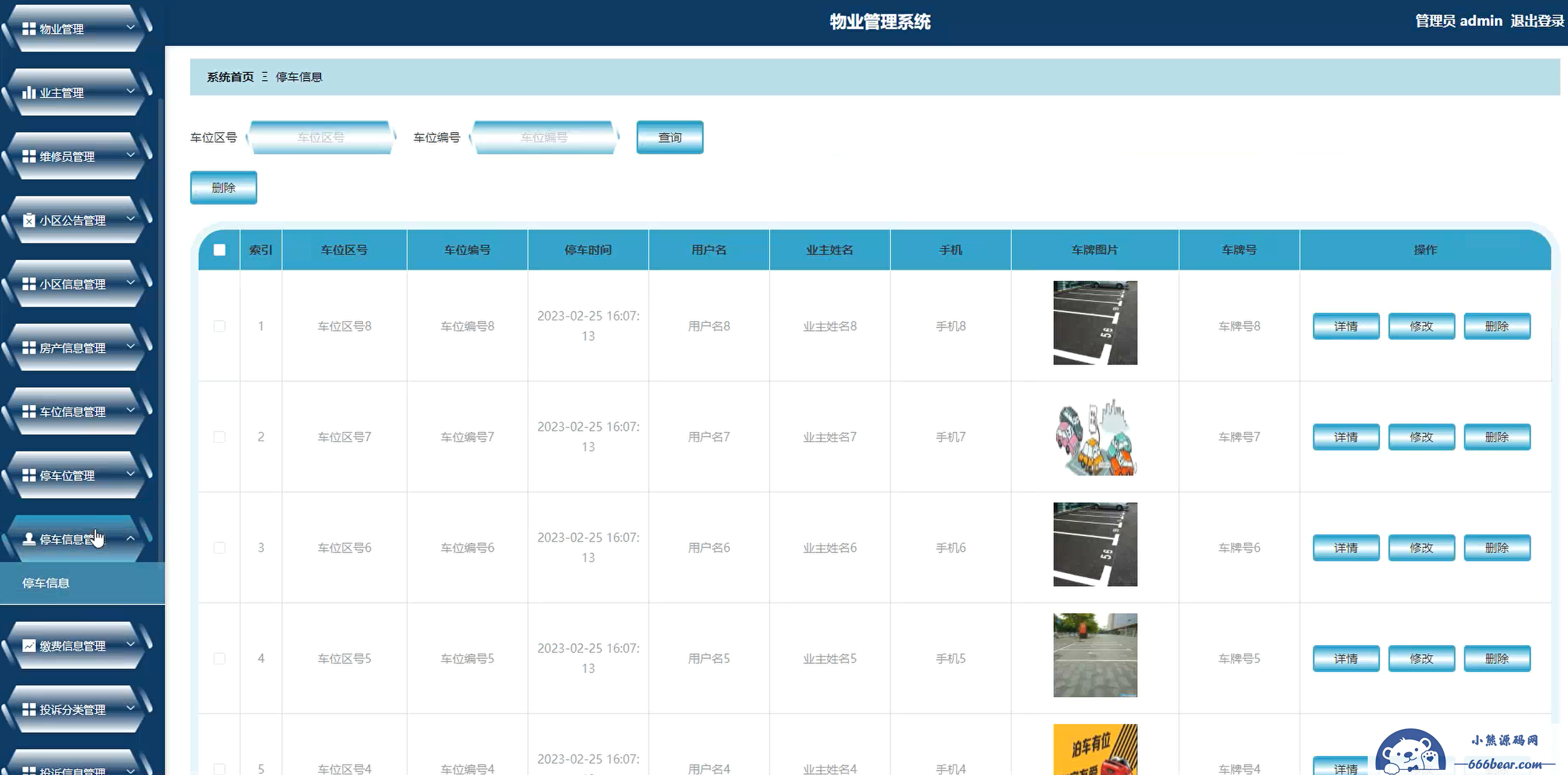Click 修改 for row 车位区号8
The height and width of the screenshot is (775, 1568).
point(1421,326)
